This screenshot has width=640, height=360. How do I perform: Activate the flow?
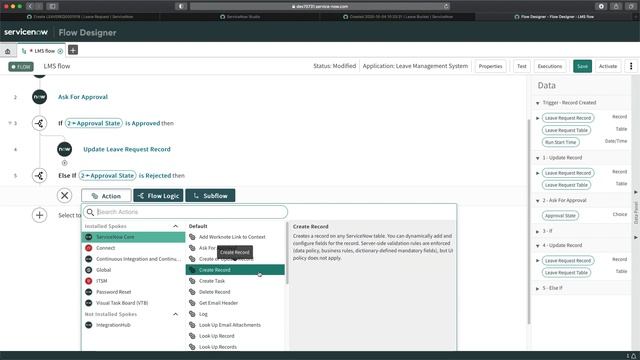[x=608, y=66]
